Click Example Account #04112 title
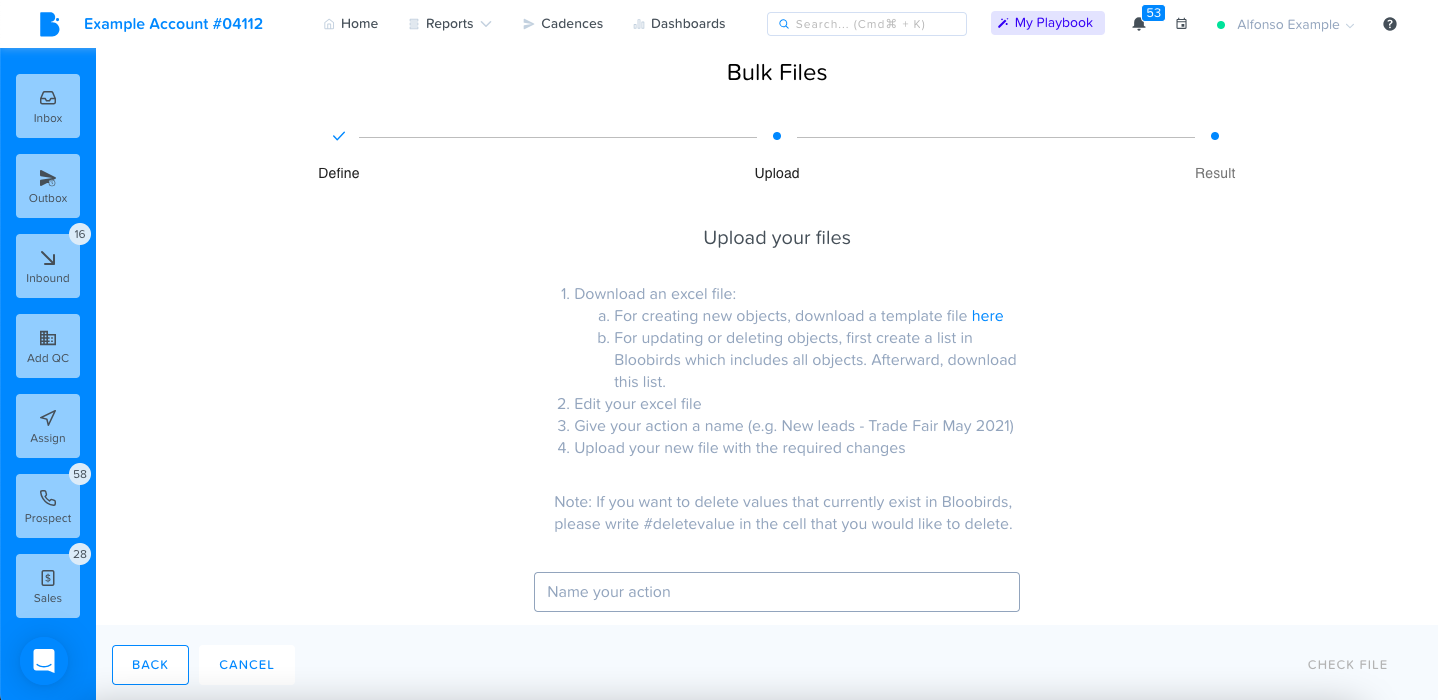1438x700 pixels. [x=173, y=24]
